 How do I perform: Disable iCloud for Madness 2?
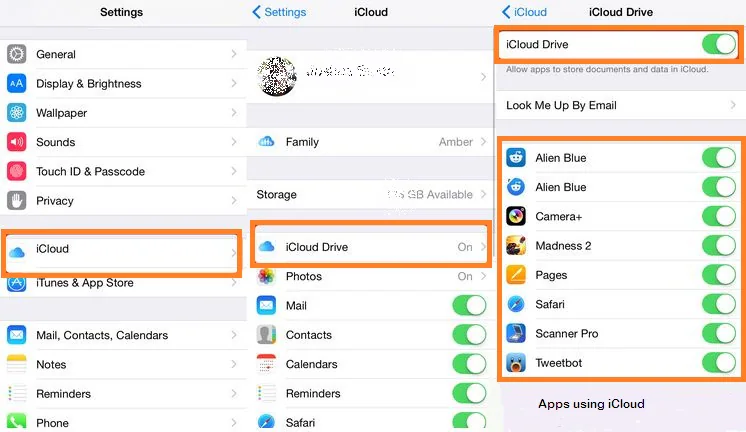(x=719, y=246)
